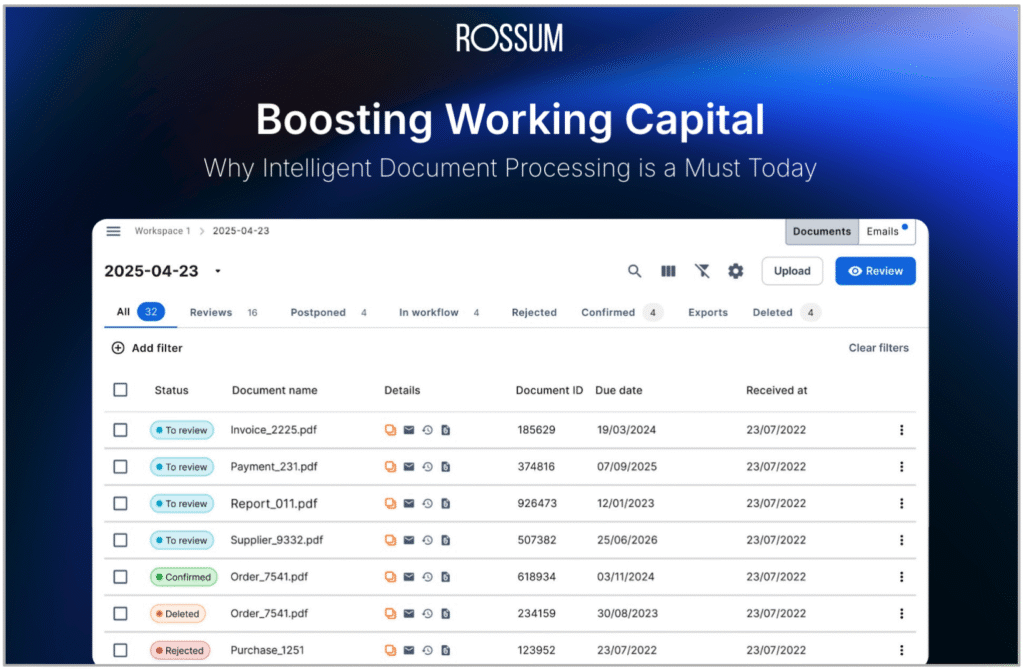Select the header checkbox to select all
Image resolution: width=1024 pixels, height=671 pixels.
pyautogui.click(x=120, y=390)
